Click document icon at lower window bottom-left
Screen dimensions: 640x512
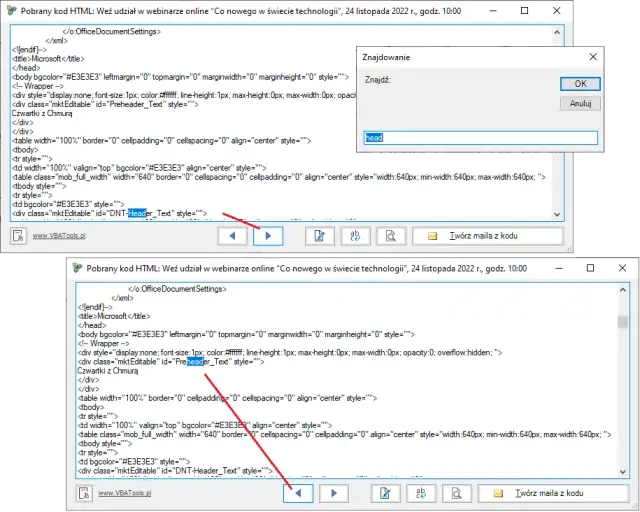(x=84, y=493)
